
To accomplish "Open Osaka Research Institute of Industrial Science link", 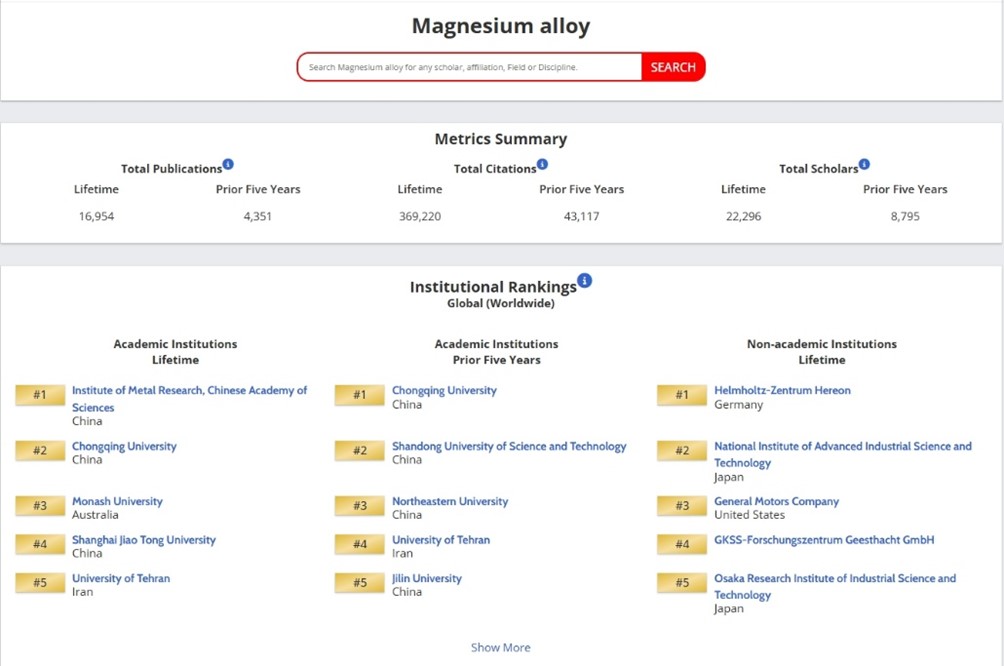I will point(834,578).
